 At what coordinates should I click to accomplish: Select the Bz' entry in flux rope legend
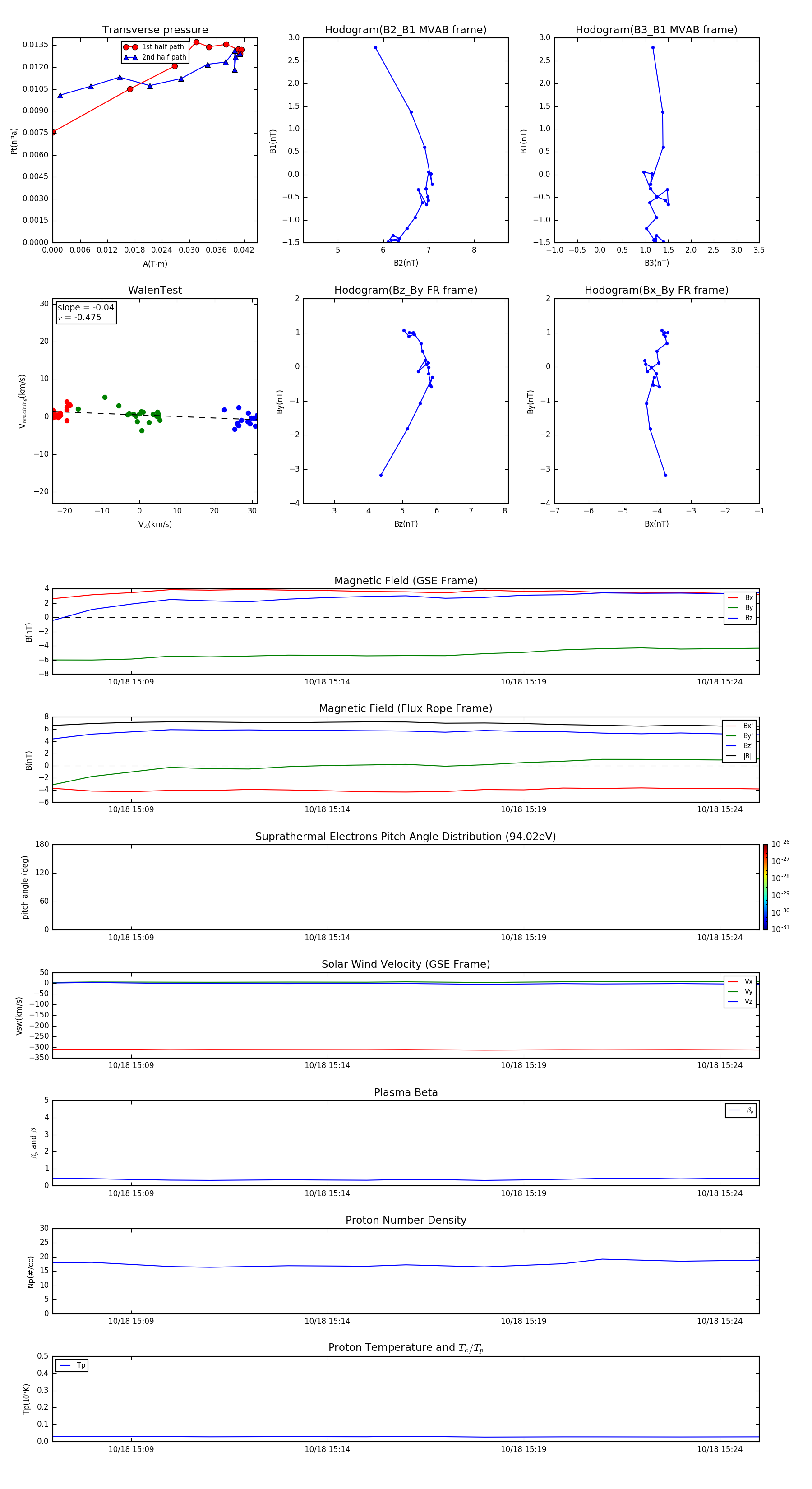[739, 746]
